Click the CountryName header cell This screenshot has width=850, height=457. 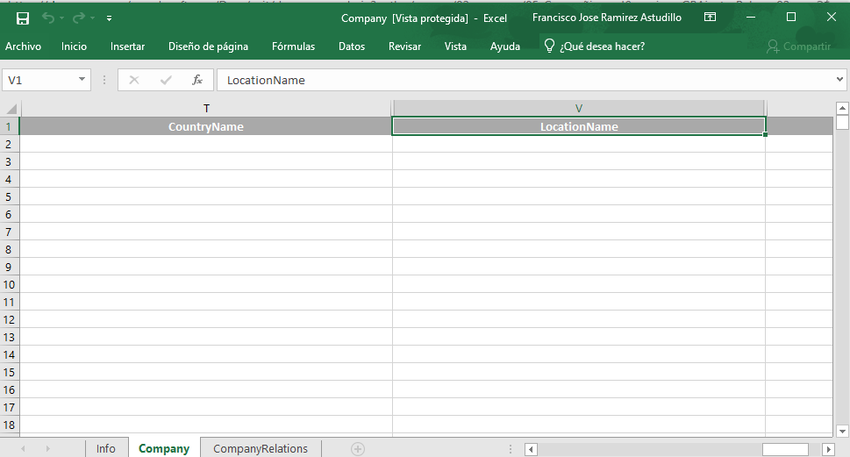click(x=206, y=126)
